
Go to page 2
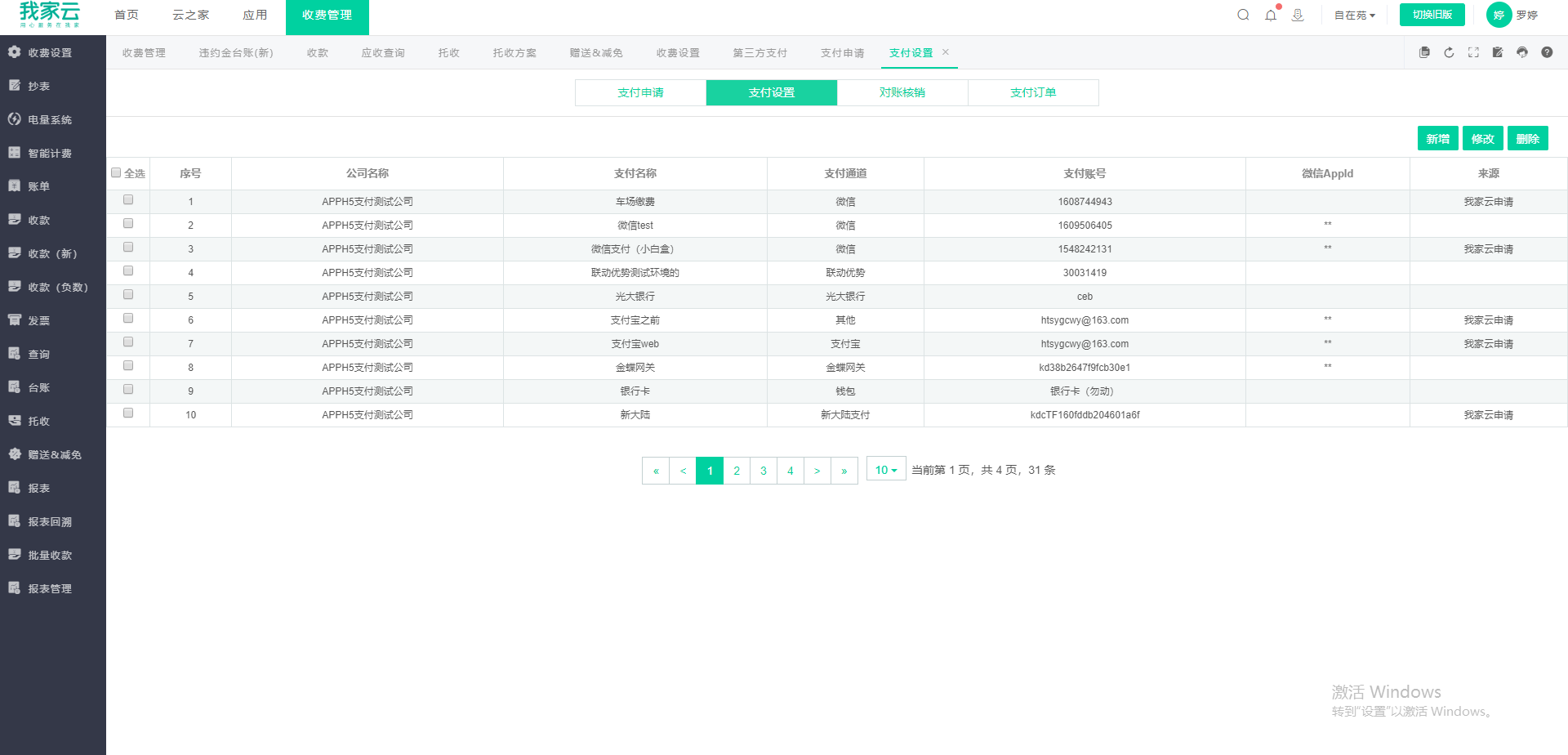737,471
